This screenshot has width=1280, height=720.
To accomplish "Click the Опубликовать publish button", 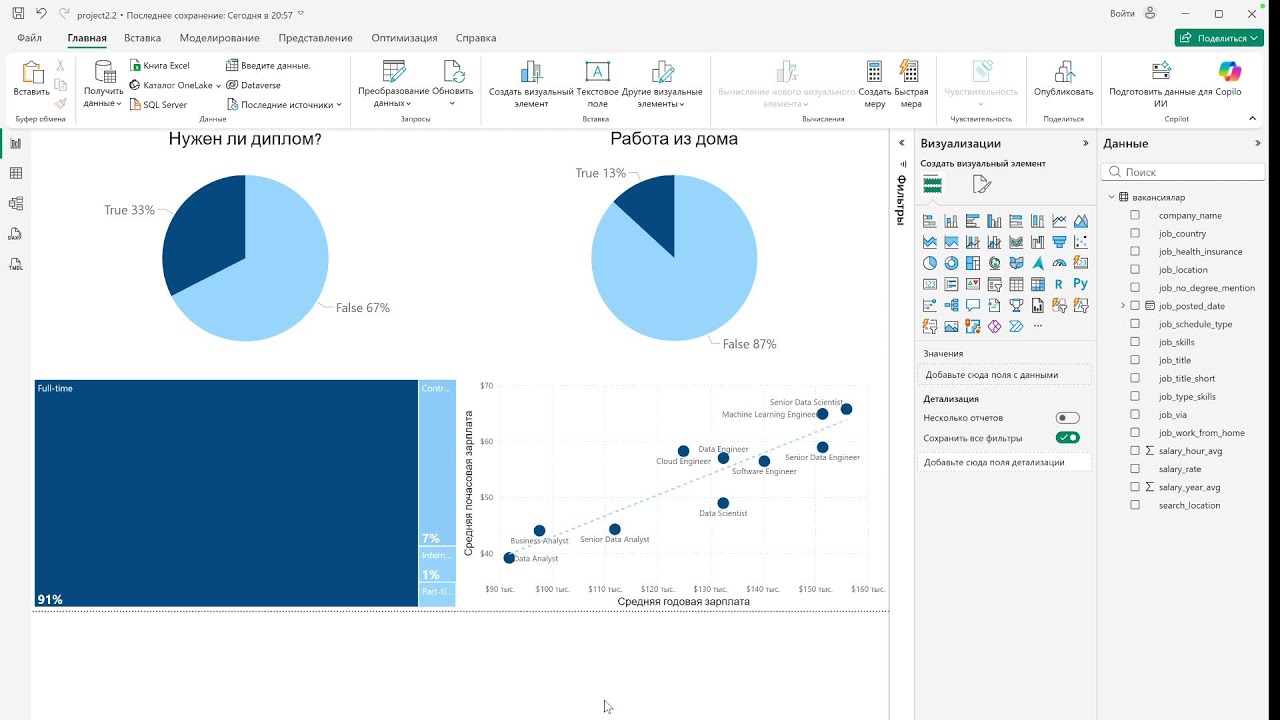I will 1063,78.
